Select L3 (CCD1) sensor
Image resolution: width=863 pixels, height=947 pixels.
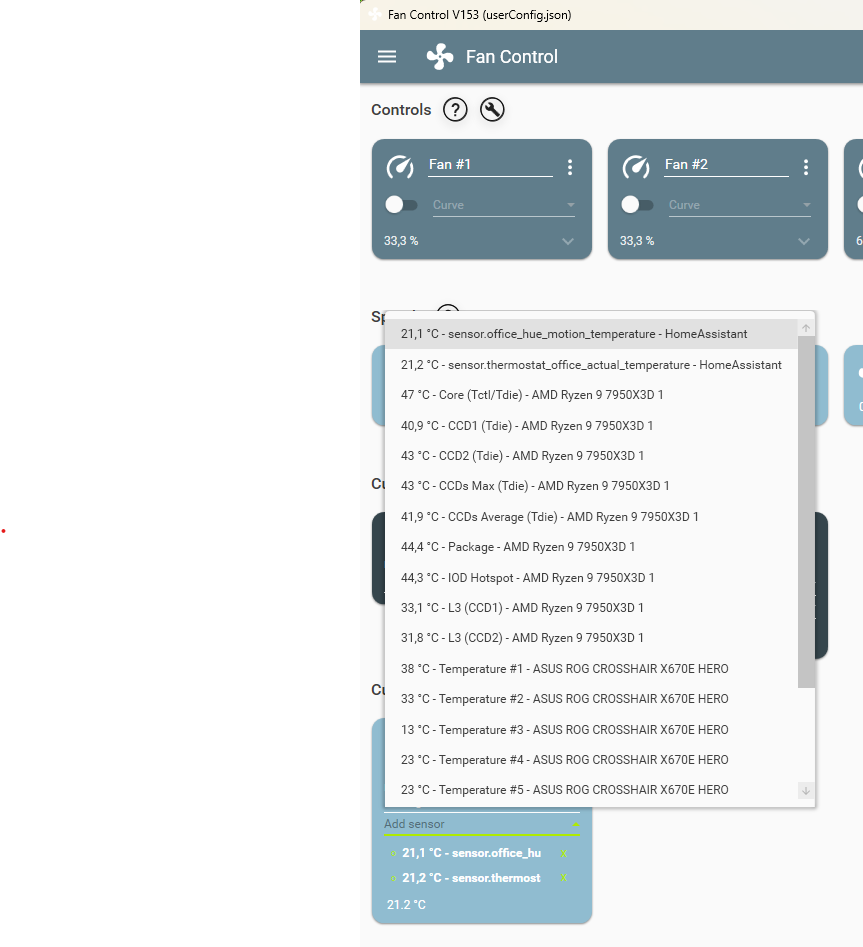pos(591,608)
